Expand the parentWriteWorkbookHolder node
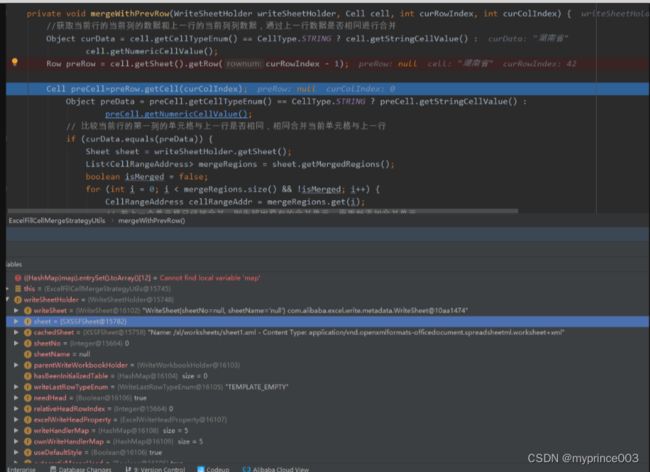This screenshot has width=650, height=472. tap(16, 365)
